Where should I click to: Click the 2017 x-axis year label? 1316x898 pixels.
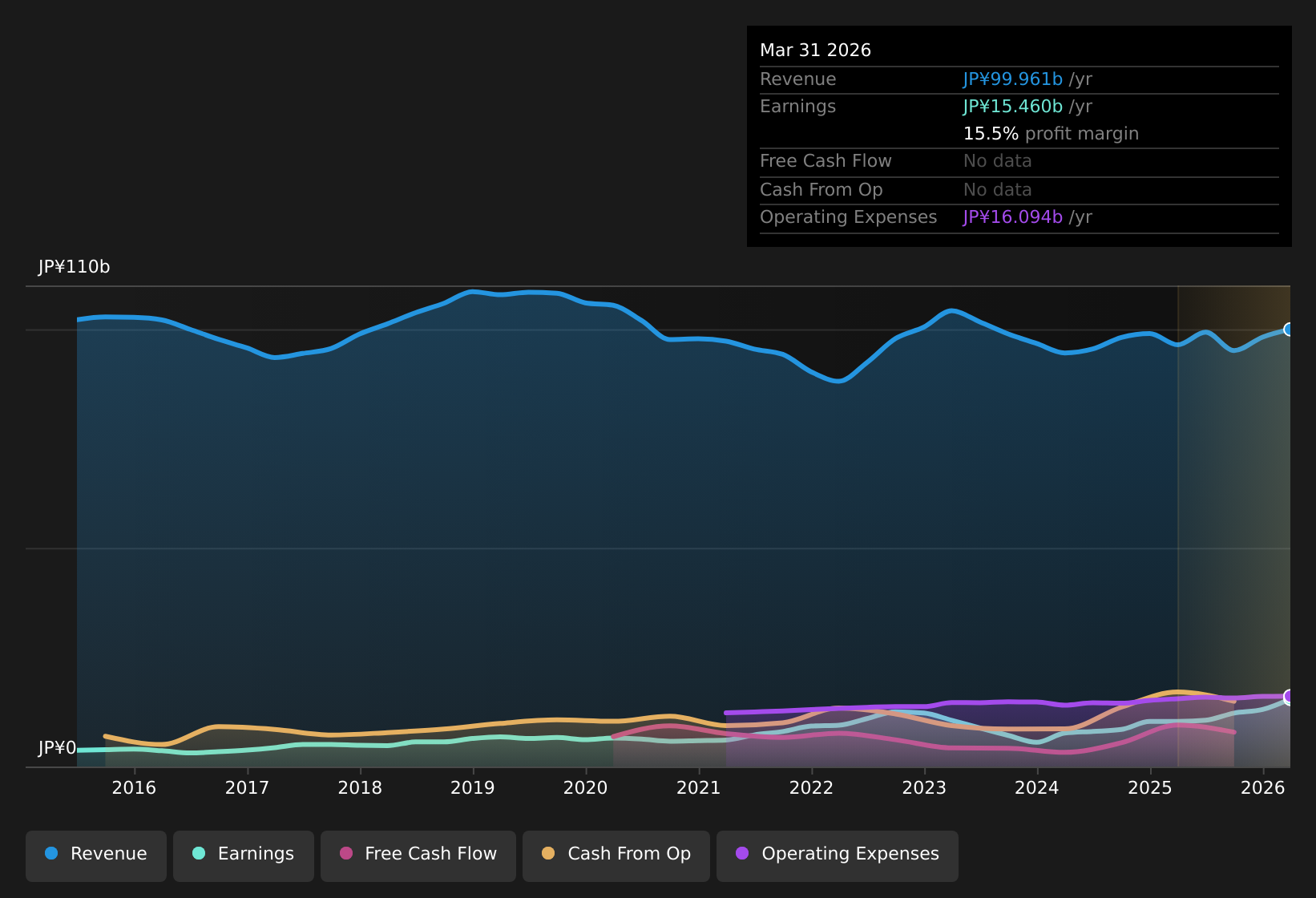coord(247,787)
